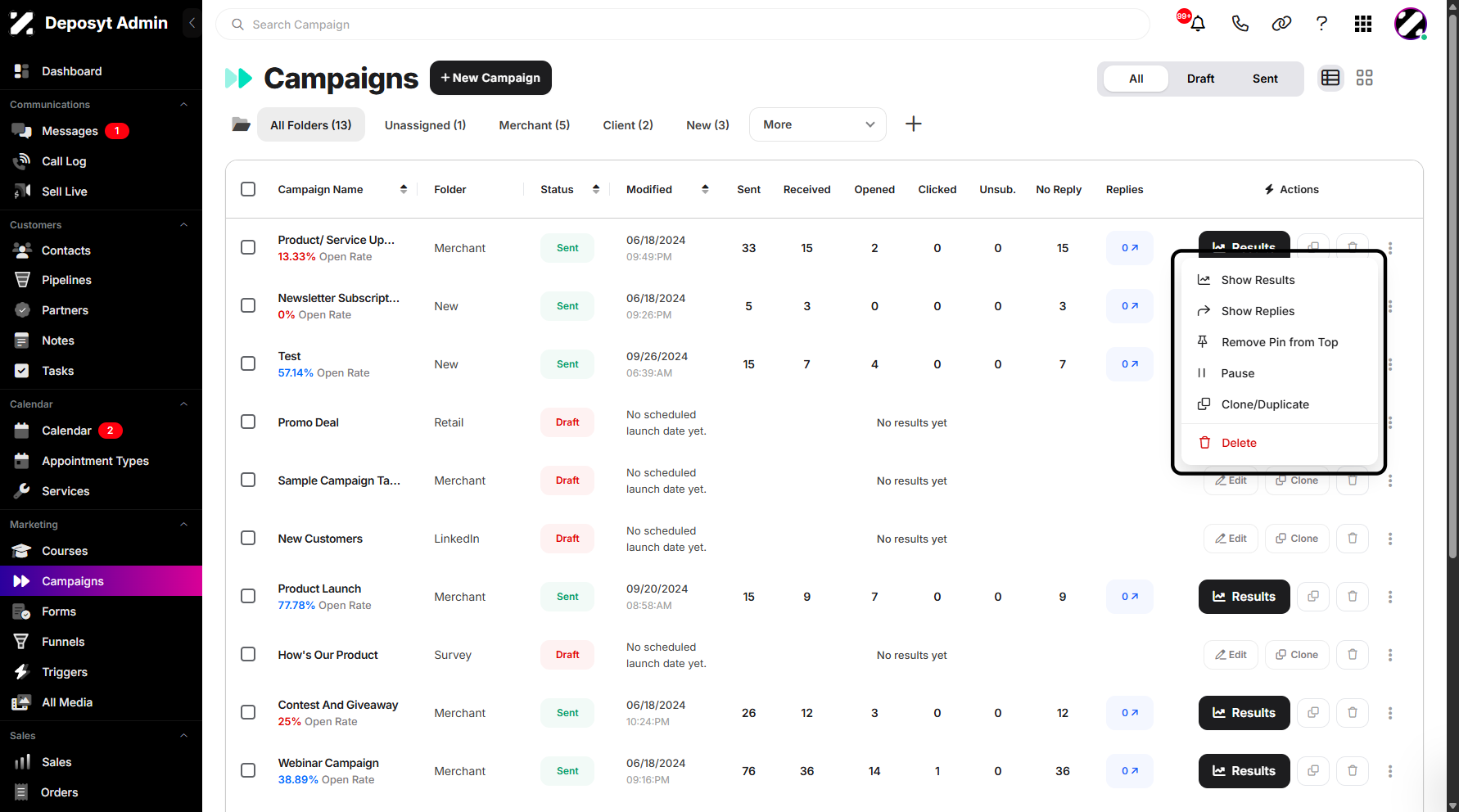Open the apps grid launcher icon
The width and height of the screenshot is (1459, 812).
point(1362,24)
